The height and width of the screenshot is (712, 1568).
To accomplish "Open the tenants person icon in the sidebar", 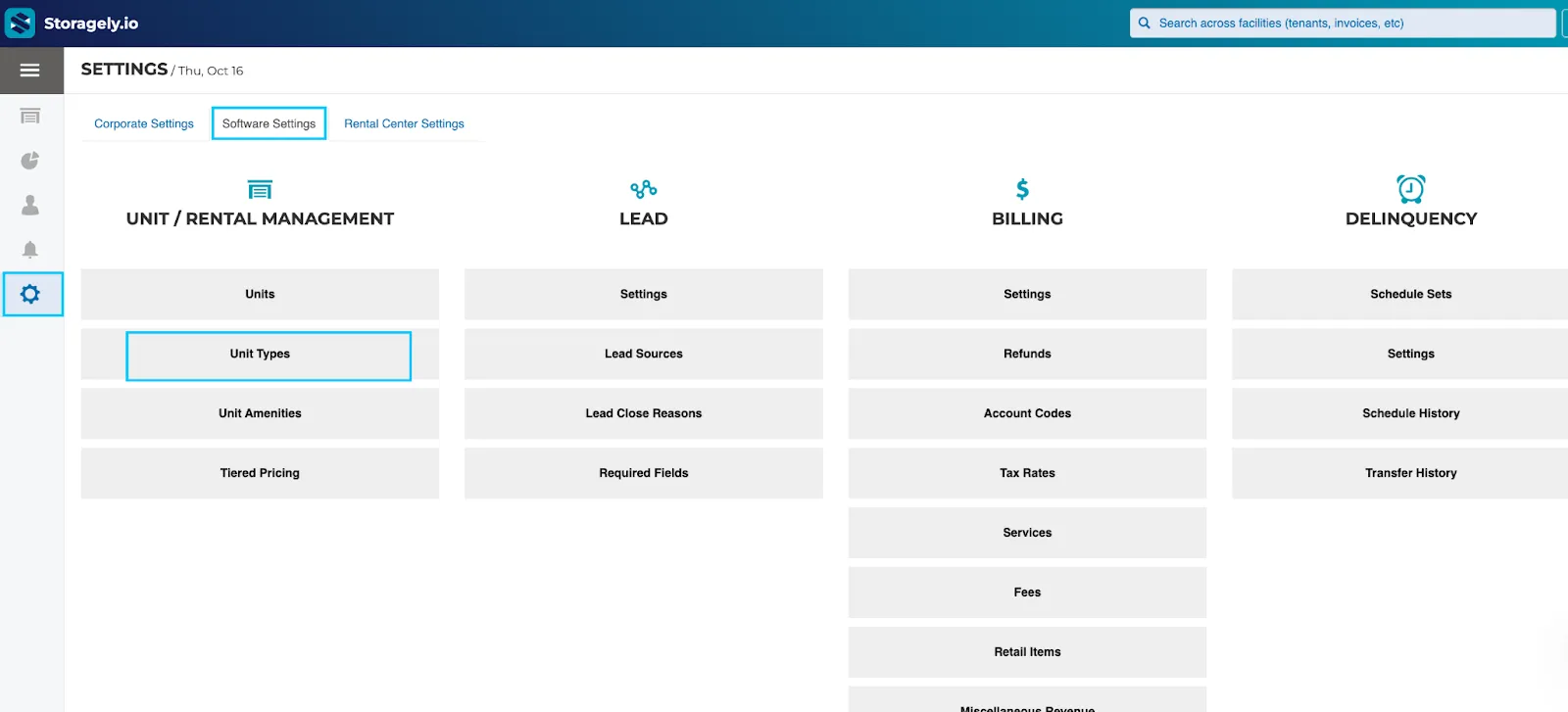I will click(30, 205).
